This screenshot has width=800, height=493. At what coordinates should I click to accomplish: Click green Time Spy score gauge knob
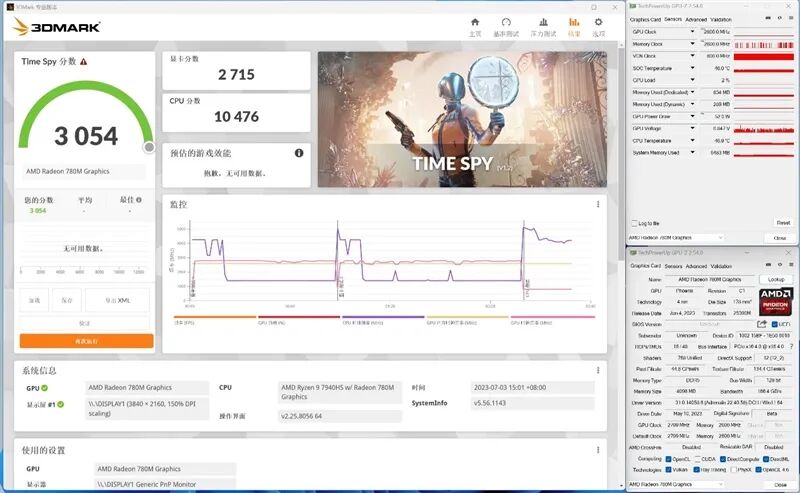click(149, 147)
